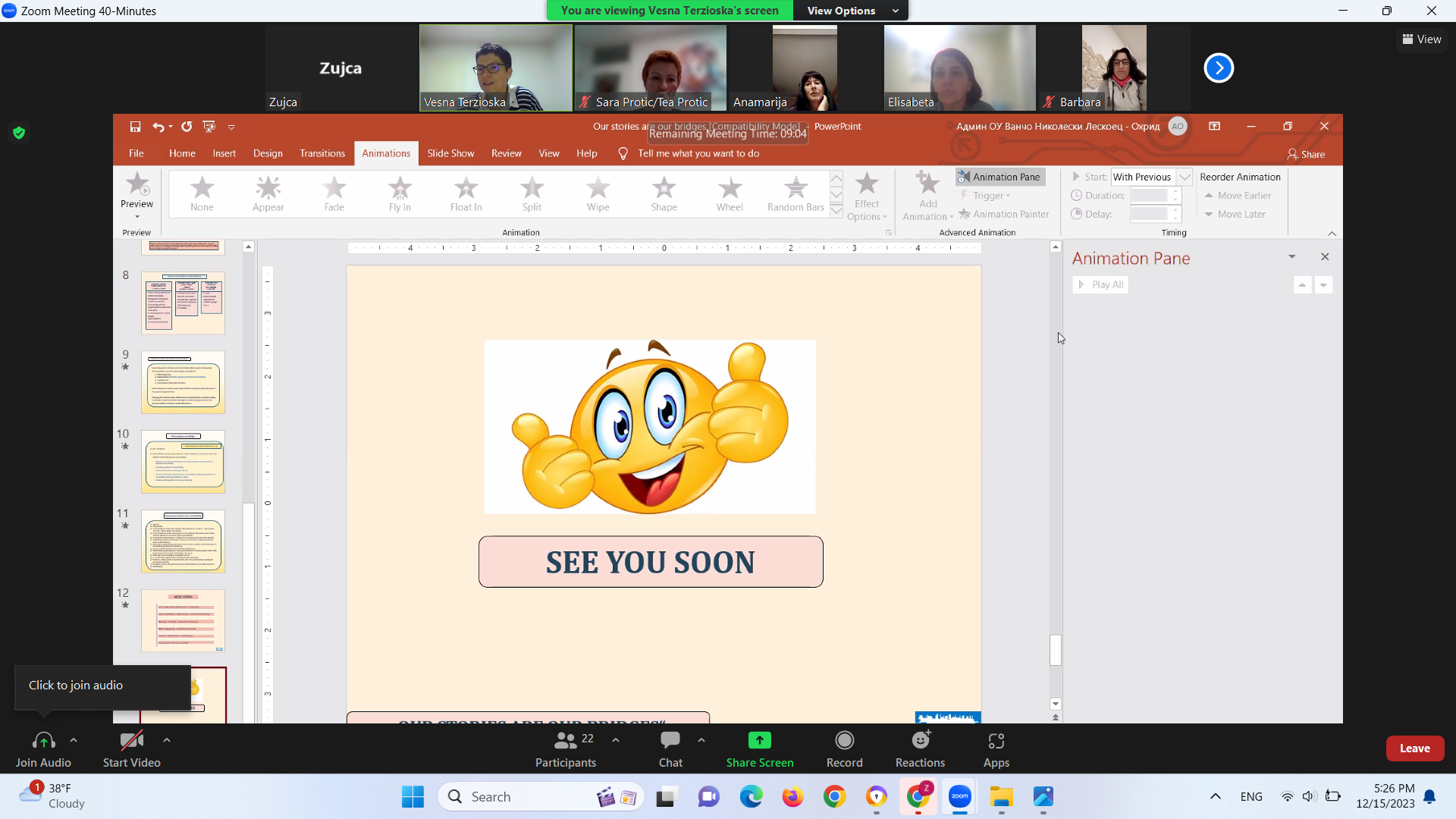Open the Reactions icon in Zoom toolbar
The image size is (1456, 819).
(920, 740)
